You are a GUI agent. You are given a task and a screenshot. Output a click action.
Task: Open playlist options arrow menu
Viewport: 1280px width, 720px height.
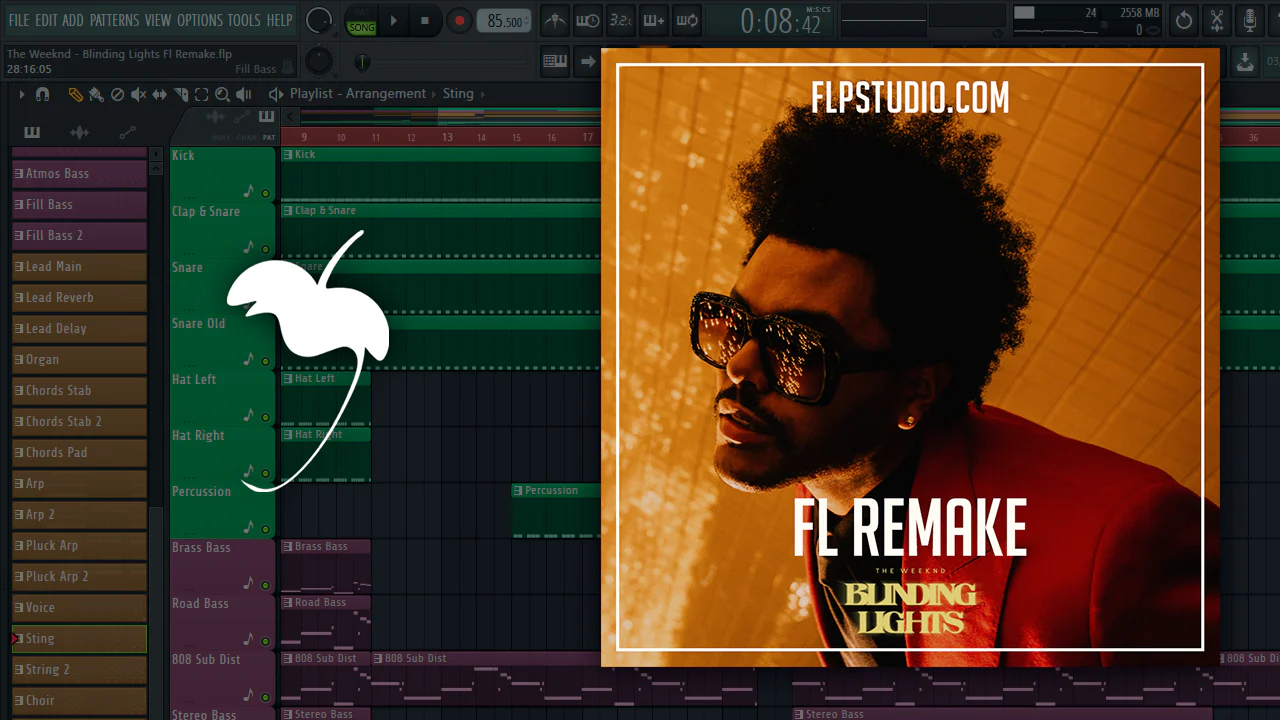(21, 94)
